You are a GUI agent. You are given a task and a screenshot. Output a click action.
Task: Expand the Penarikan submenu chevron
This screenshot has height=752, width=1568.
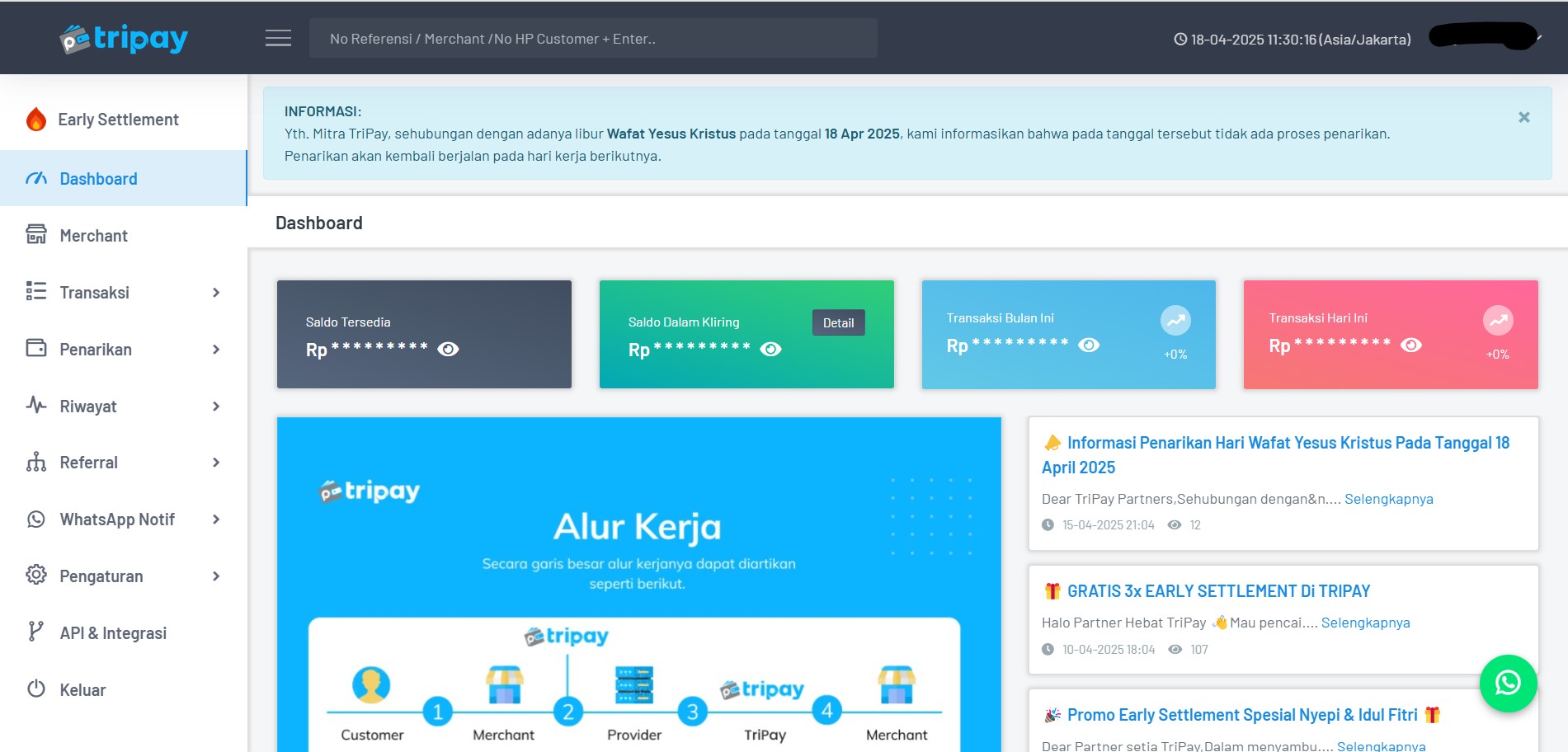(x=216, y=350)
